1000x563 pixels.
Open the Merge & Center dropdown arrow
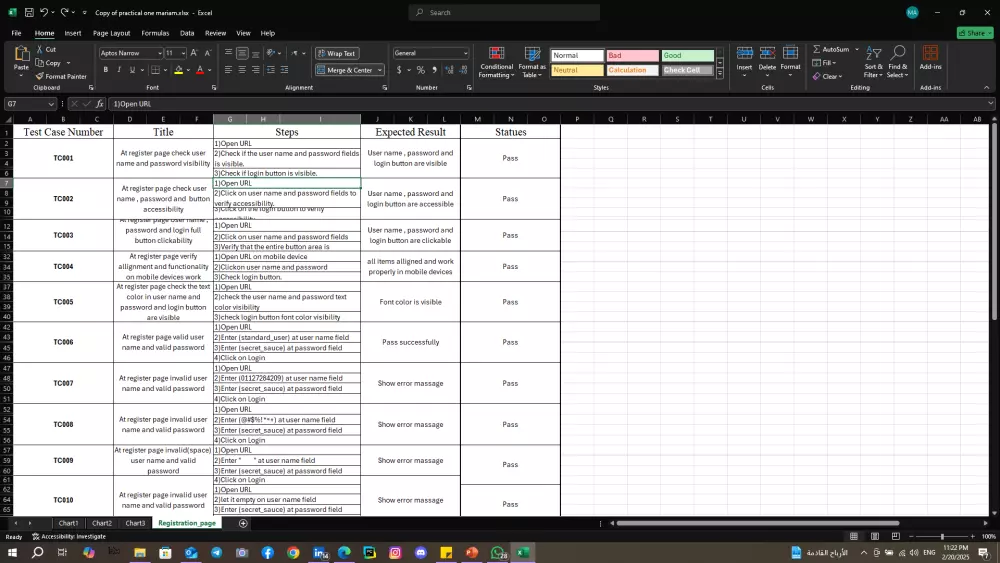[x=379, y=70]
